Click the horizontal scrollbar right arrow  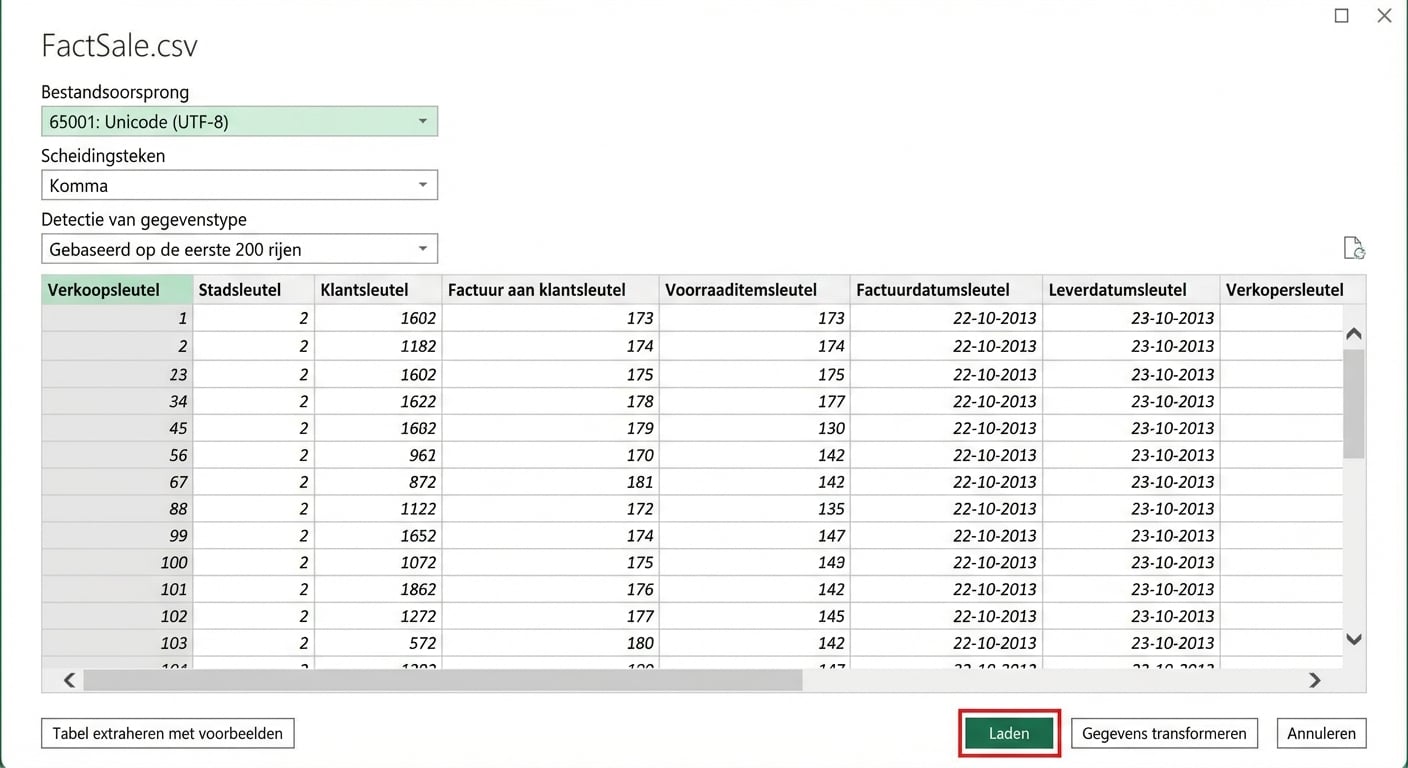coord(1315,680)
